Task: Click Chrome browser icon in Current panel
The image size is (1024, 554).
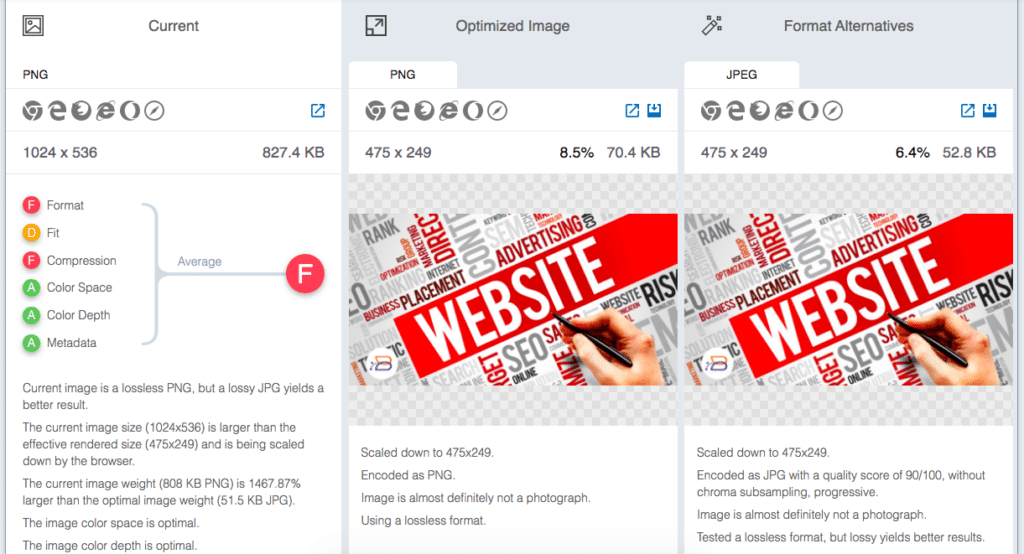Action: click(33, 110)
